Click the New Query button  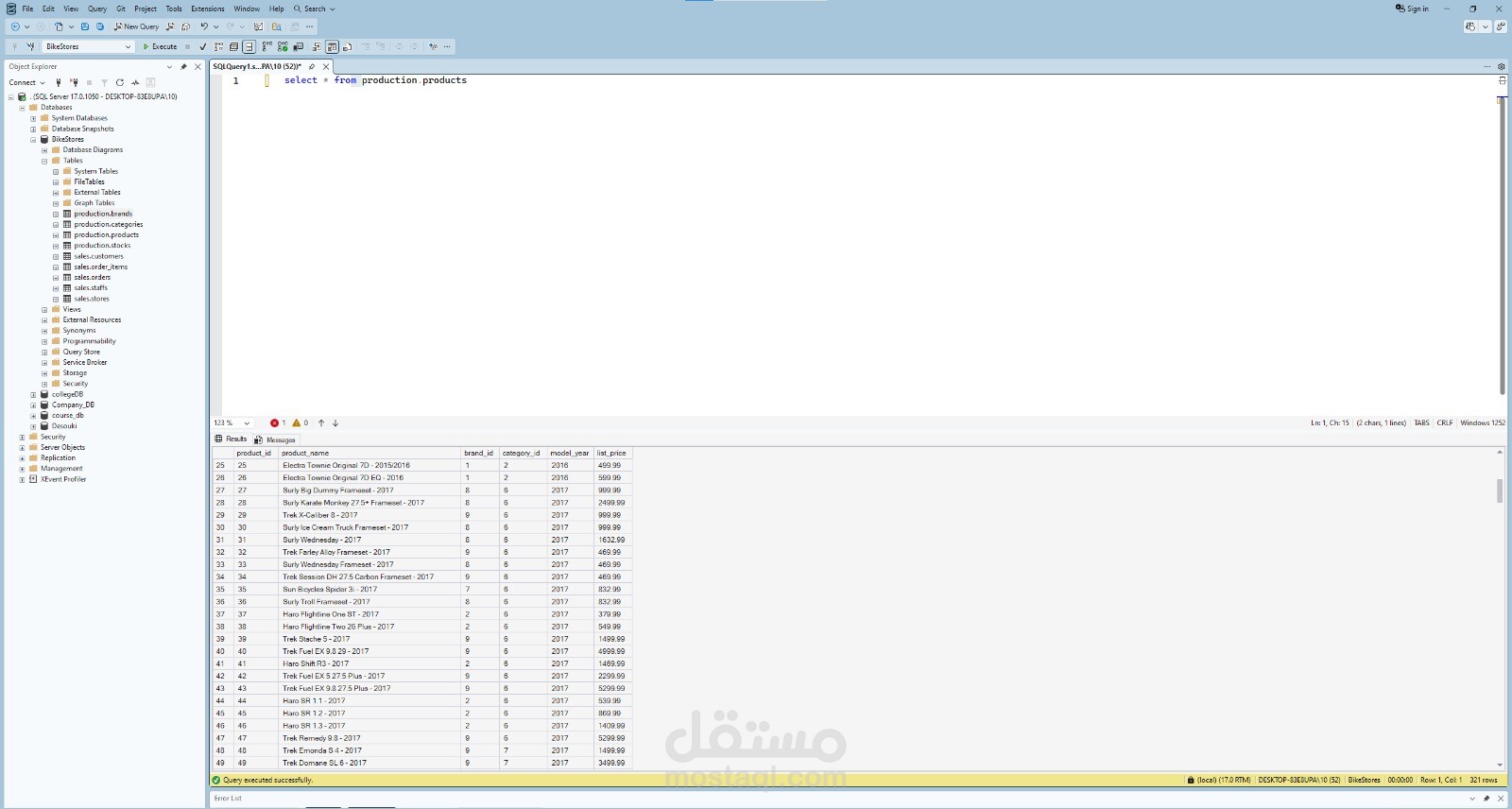coord(136,26)
